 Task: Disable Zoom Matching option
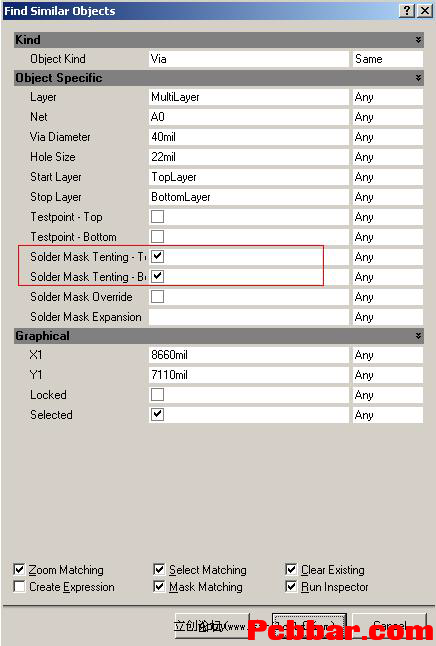click(19, 569)
